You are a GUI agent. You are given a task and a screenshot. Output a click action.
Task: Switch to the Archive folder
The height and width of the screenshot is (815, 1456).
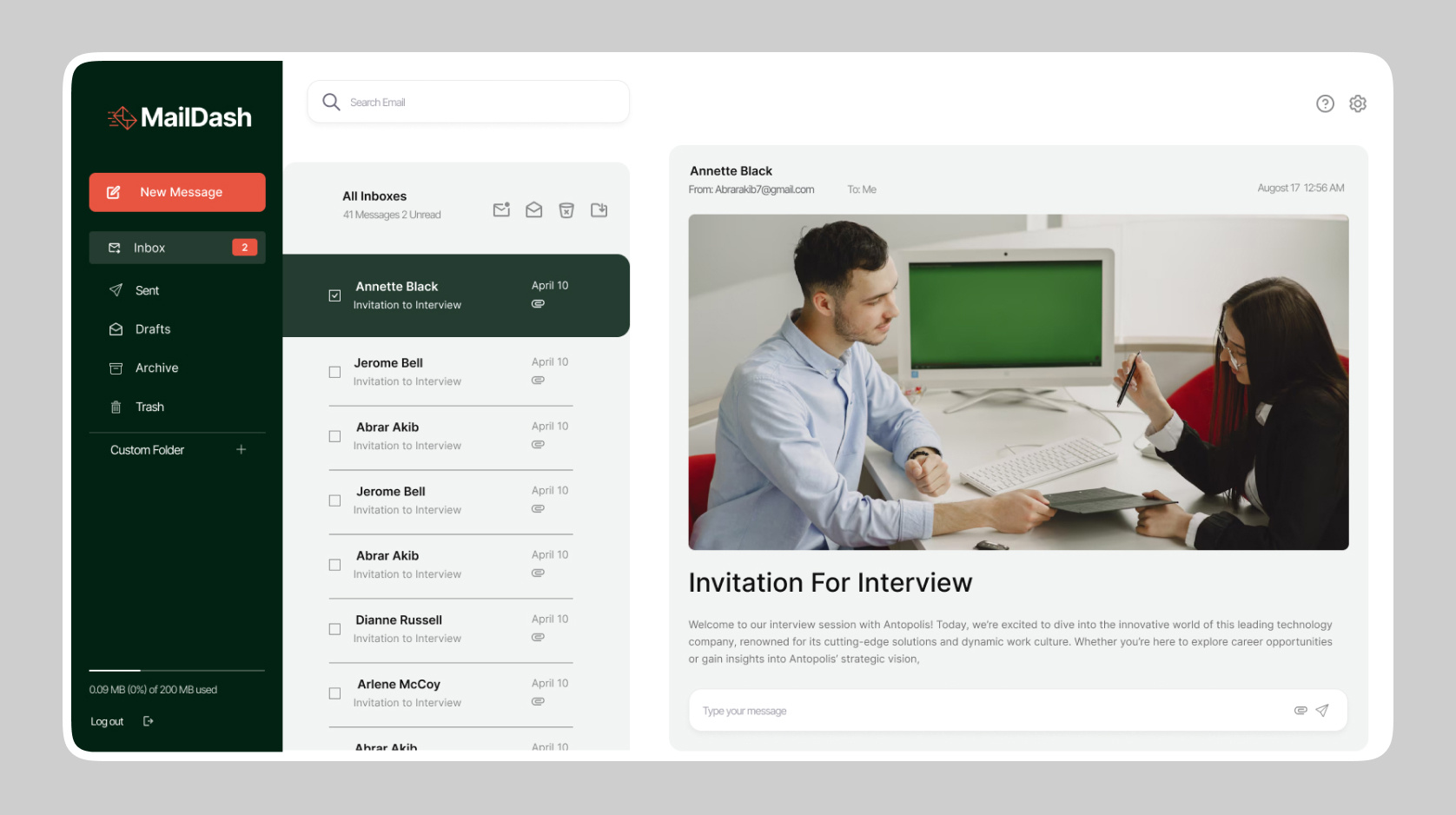pyautogui.click(x=157, y=368)
